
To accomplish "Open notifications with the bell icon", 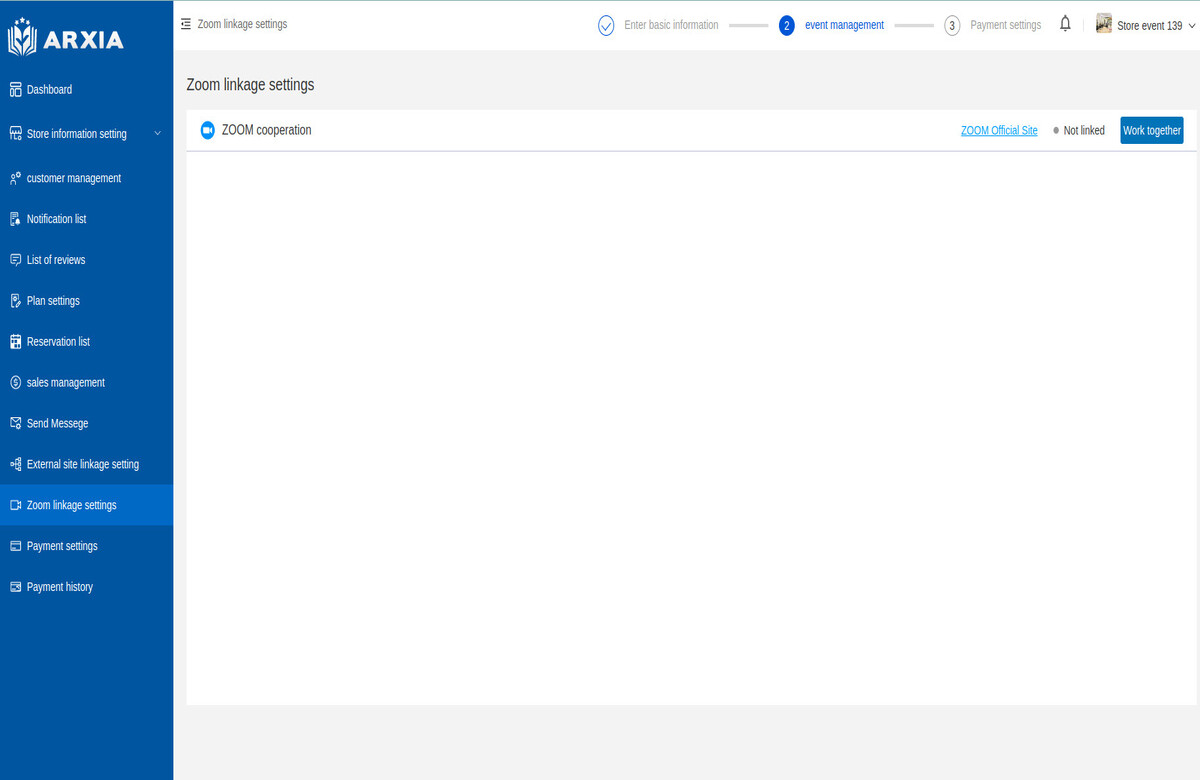I will (x=1065, y=24).
